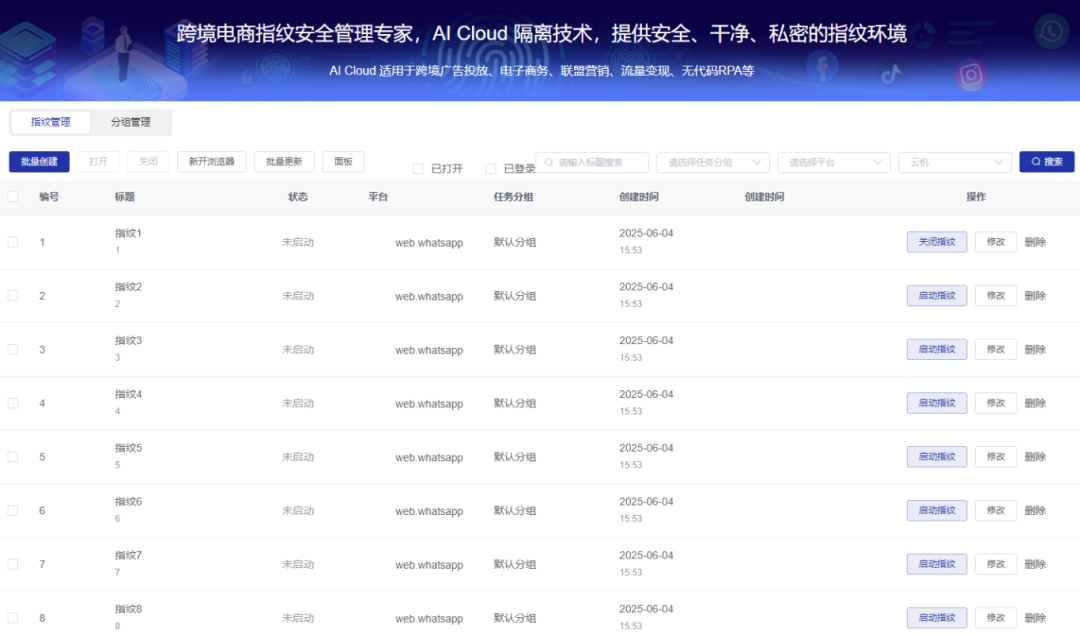Click 启动指纹 for row 指纹4
Viewport: 1080px width, 636px height.
937,403
